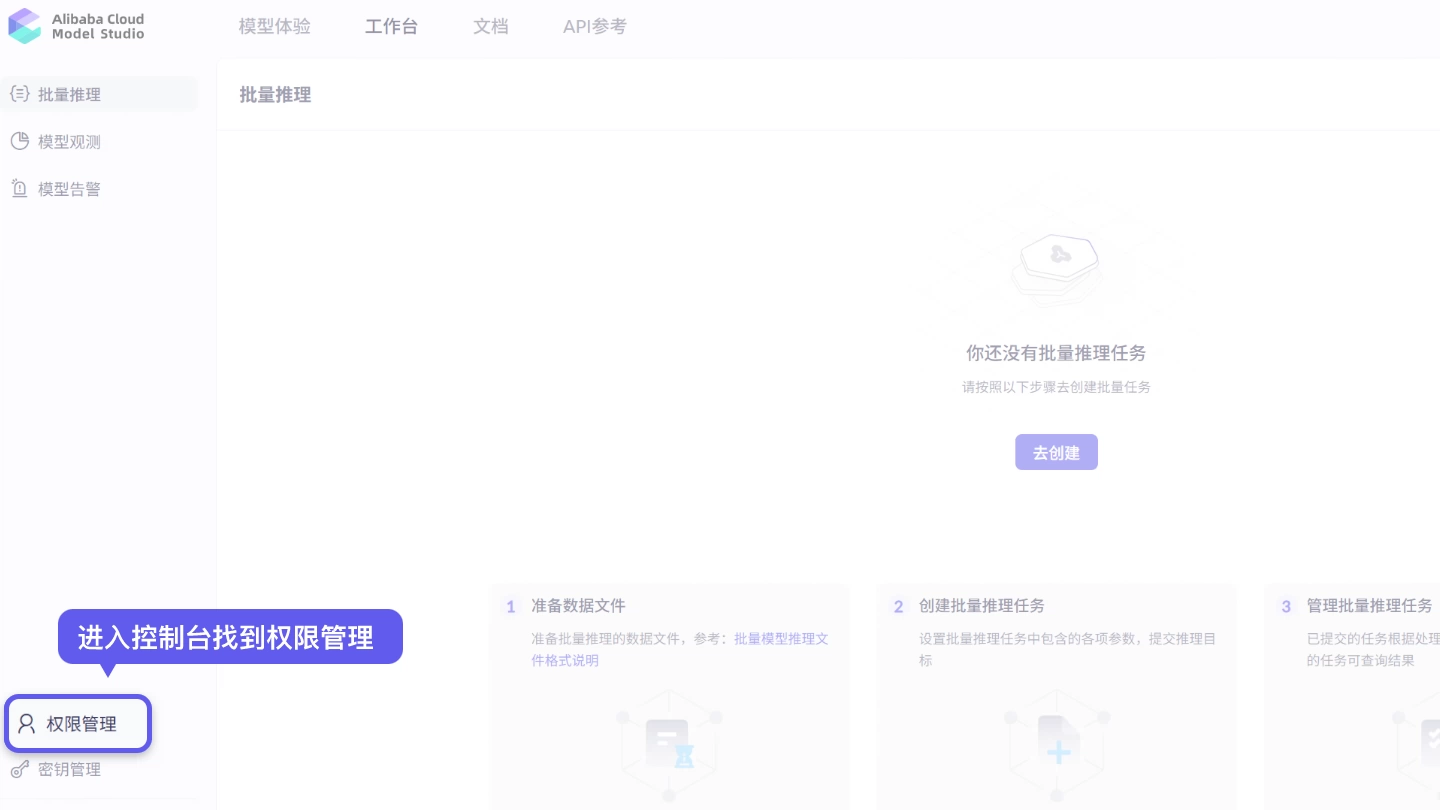1440x810 pixels.
Task: Open the API参考 tab
Action: tap(595, 27)
